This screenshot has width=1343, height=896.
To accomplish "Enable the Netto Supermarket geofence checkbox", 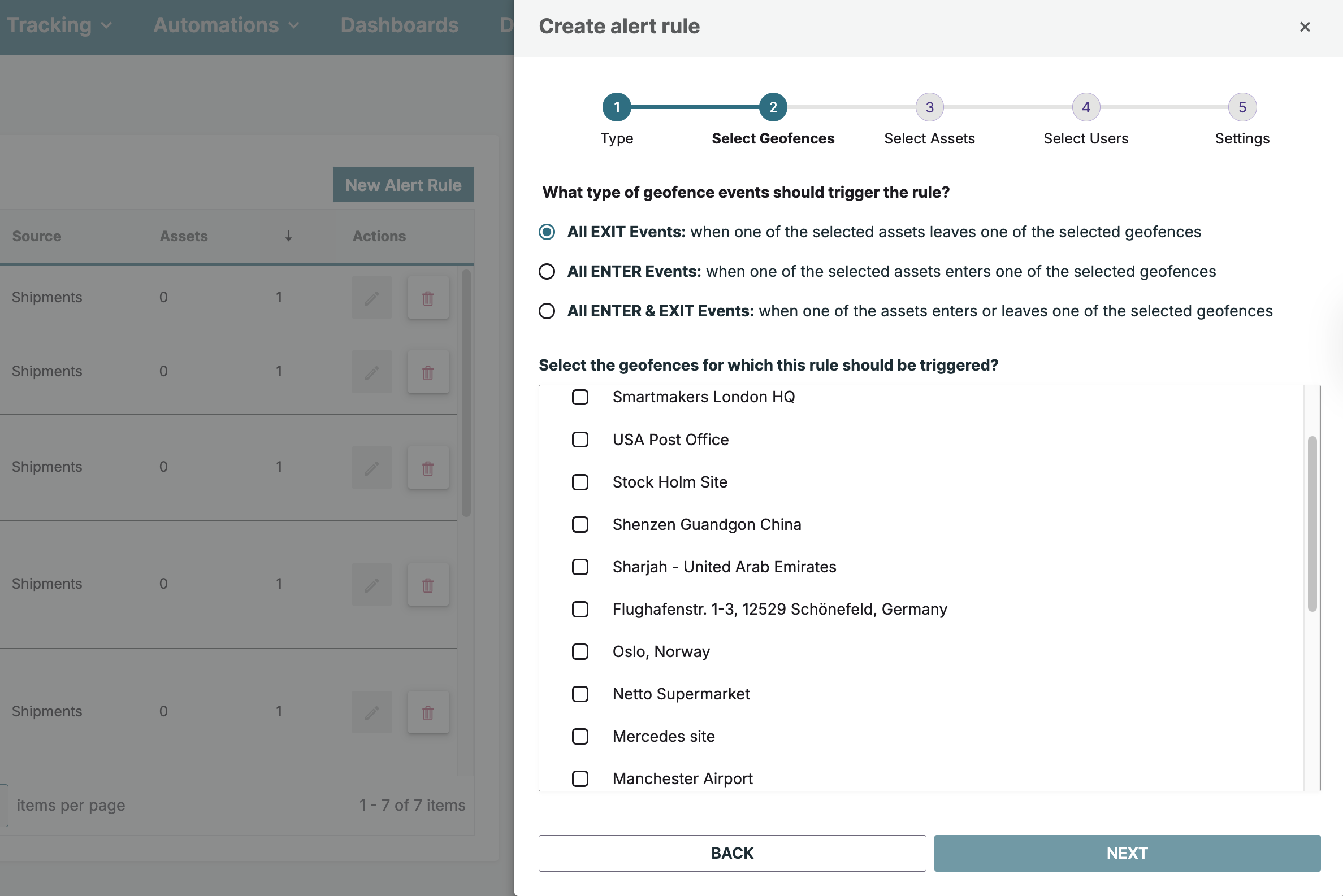I will coord(580,694).
